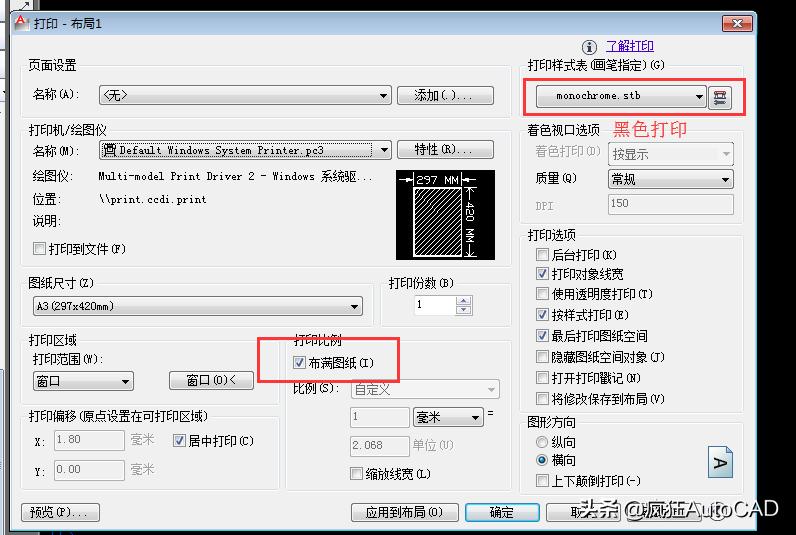The height and width of the screenshot is (535, 796).
Task: Enable 上下颠倒打印 upside-down checkbox
Action: pyautogui.click(x=542, y=480)
